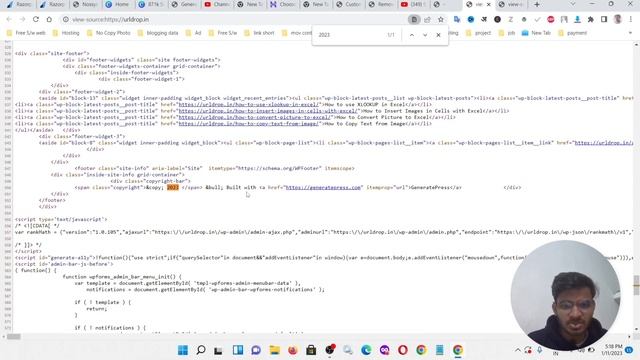Bookmark this page with the star icon
640x360 pixels.
coord(441,19)
